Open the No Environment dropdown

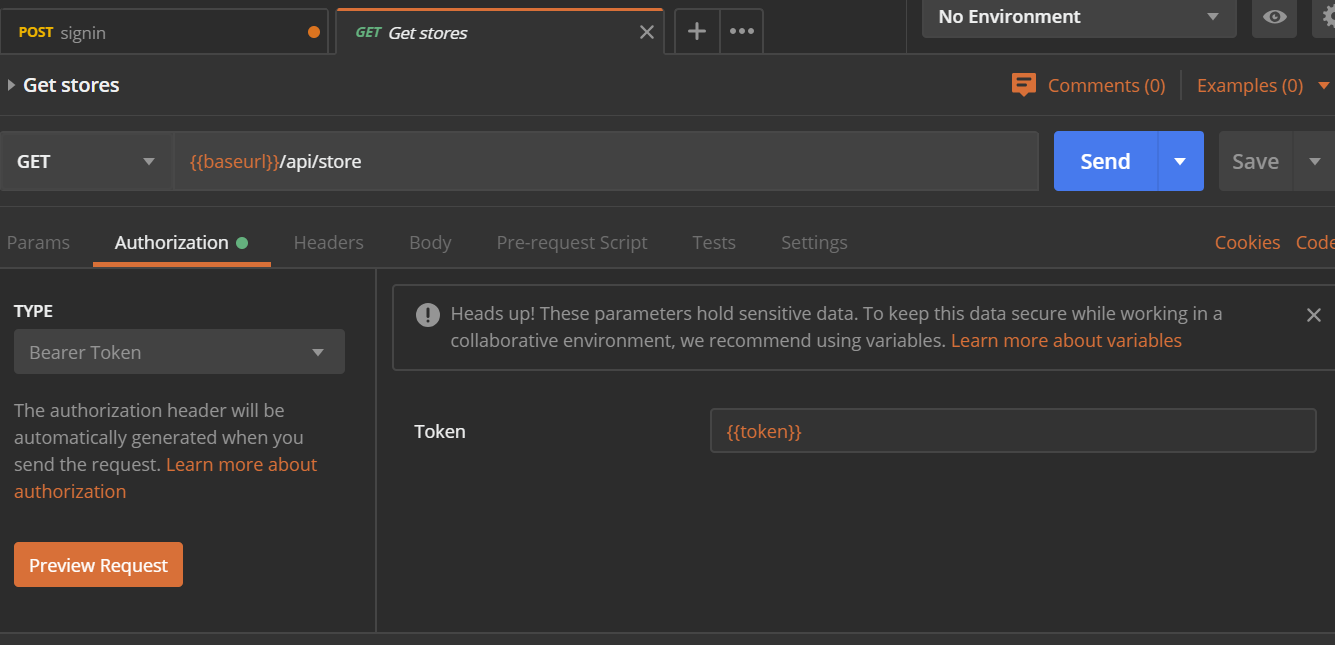pos(1078,17)
